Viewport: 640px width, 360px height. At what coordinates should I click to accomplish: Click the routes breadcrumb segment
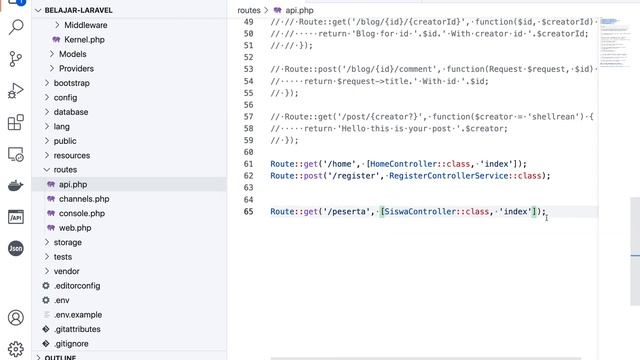(249, 10)
